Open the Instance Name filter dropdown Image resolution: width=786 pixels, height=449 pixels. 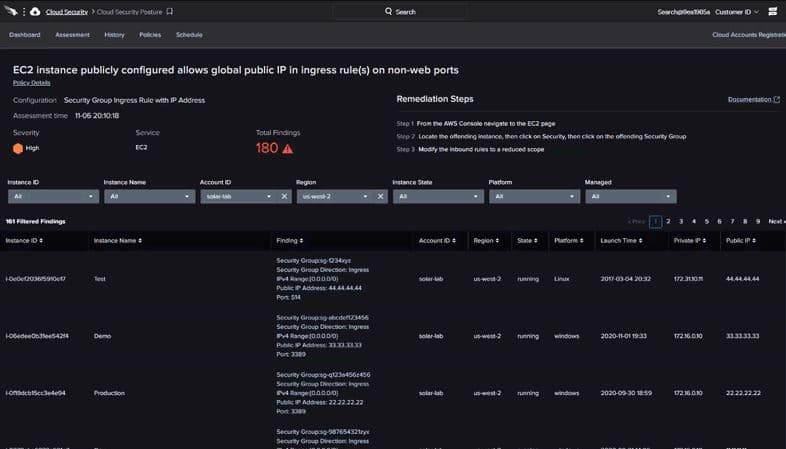click(x=149, y=196)
